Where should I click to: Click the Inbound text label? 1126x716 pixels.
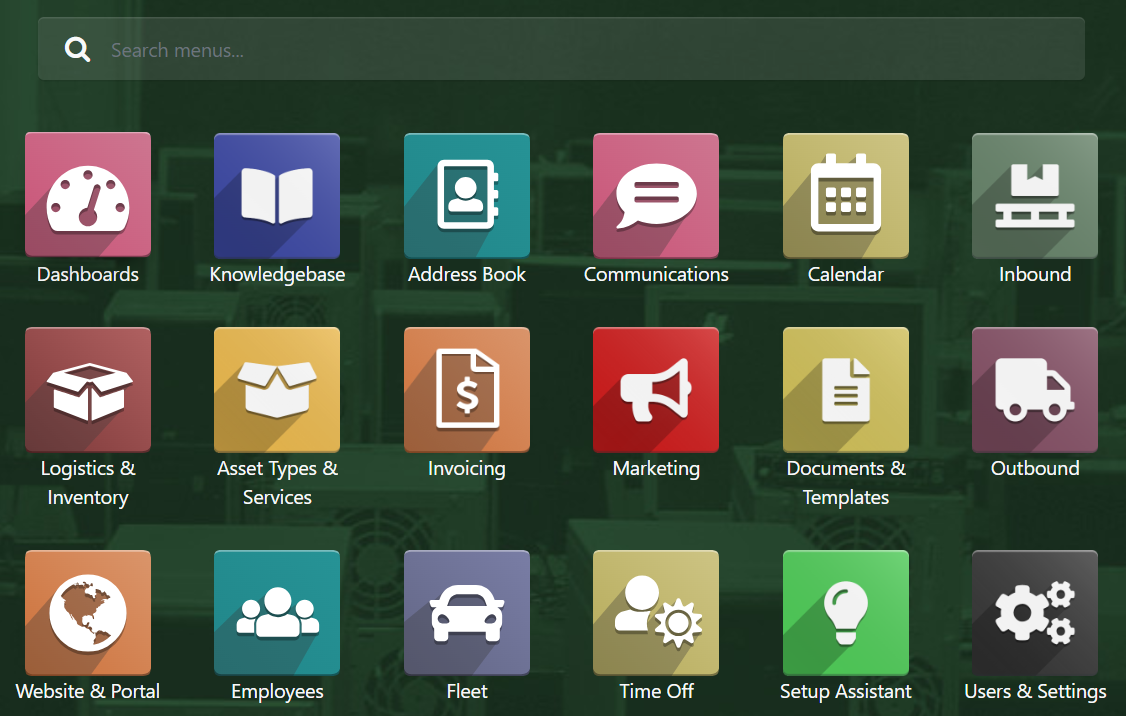(x=1035, y=274)
